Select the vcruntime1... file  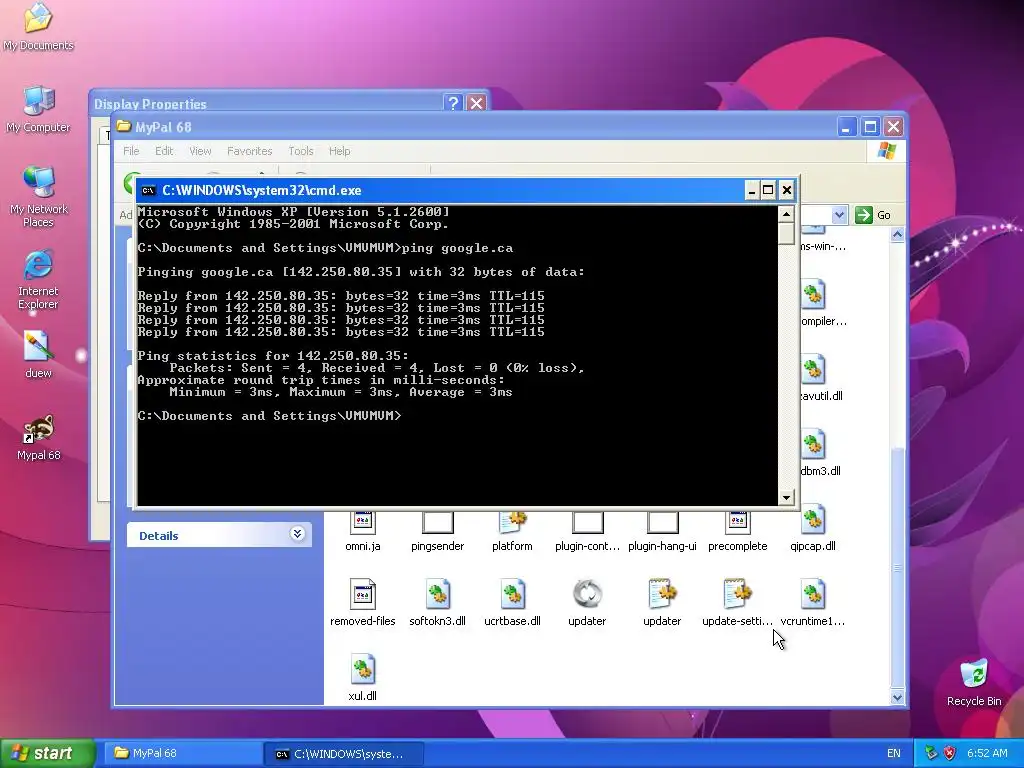point(812,603)
